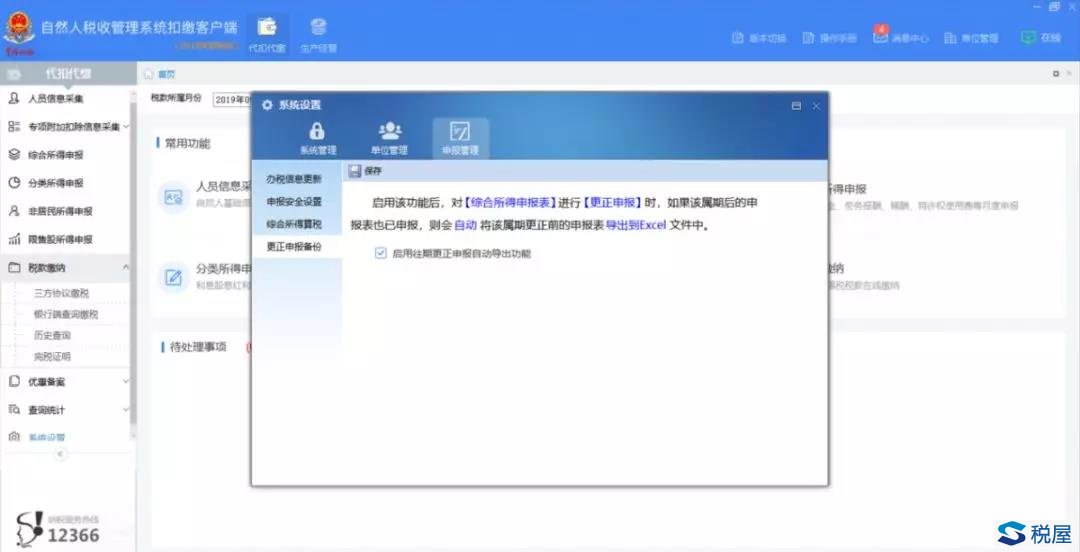Viewport: 1080px width, 552px height.
Task: Open 三方协议缴税 under 税款缴纳
Action: coord(62,294)
